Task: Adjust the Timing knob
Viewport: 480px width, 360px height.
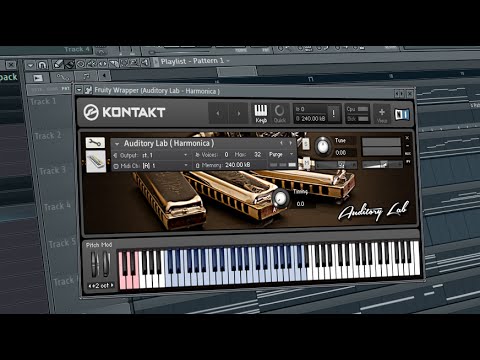Action: click(x=280, y=198)
